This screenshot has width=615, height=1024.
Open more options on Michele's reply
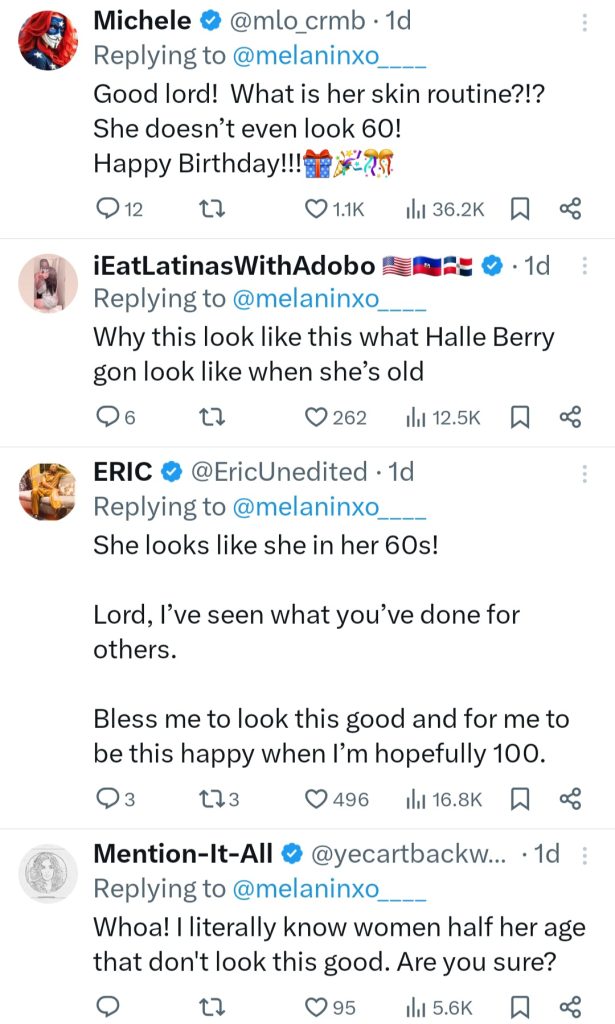point(585,20)
